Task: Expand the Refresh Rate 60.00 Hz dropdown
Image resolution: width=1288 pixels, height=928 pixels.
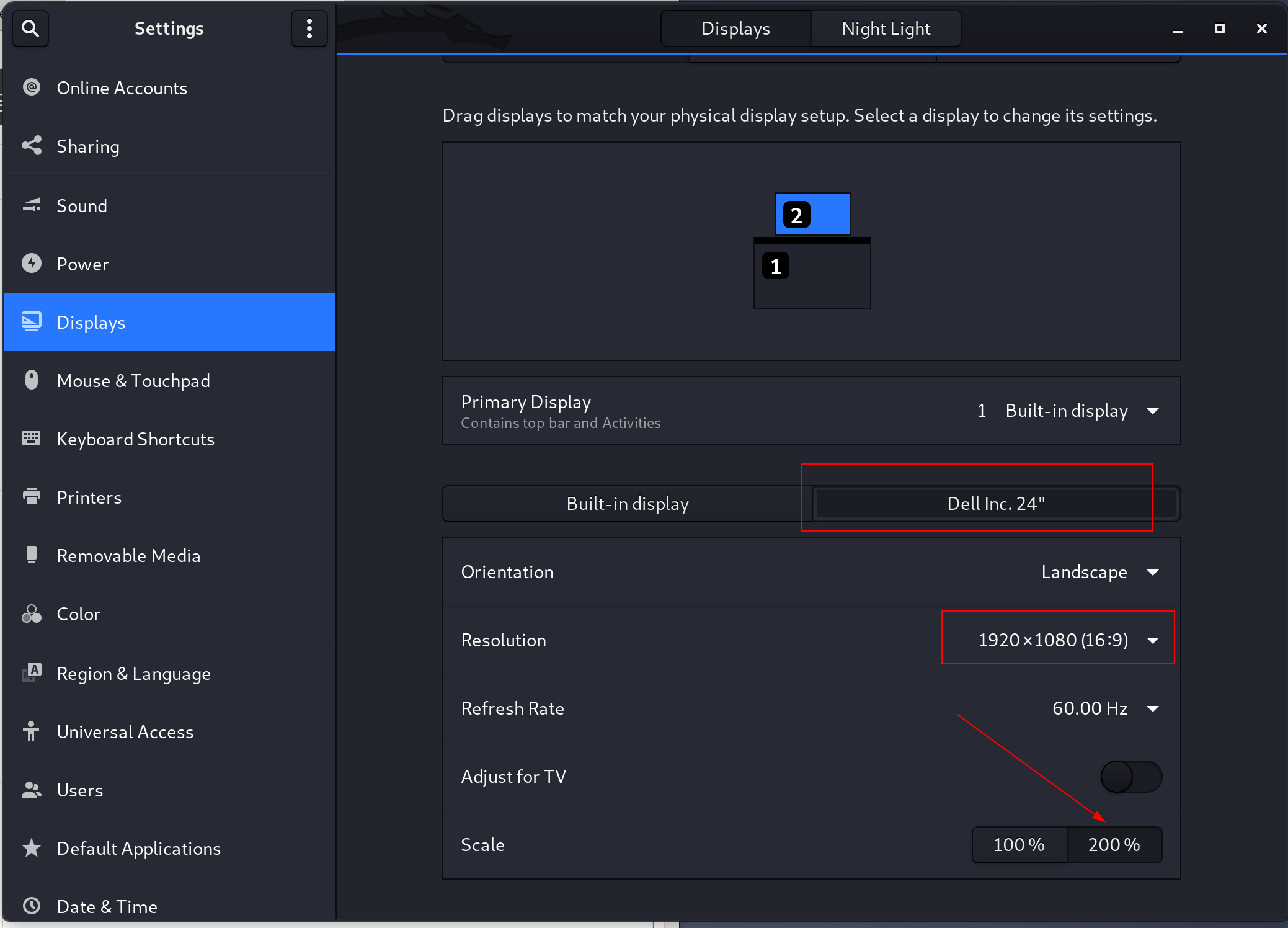Action: (1104, 708)
